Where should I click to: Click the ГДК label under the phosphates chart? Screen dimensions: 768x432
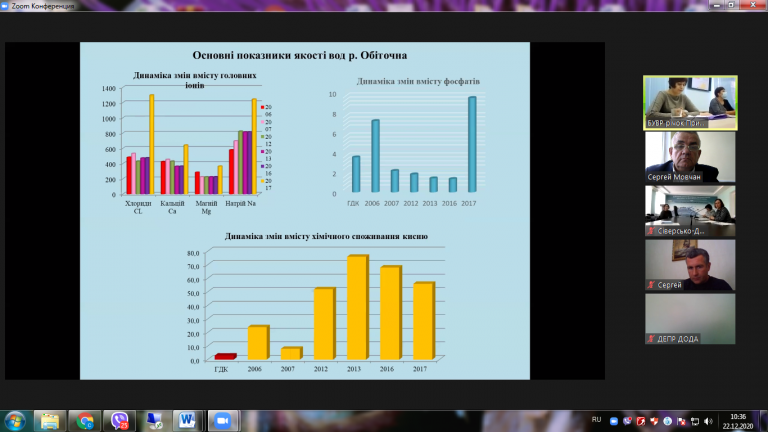(353, 203)
